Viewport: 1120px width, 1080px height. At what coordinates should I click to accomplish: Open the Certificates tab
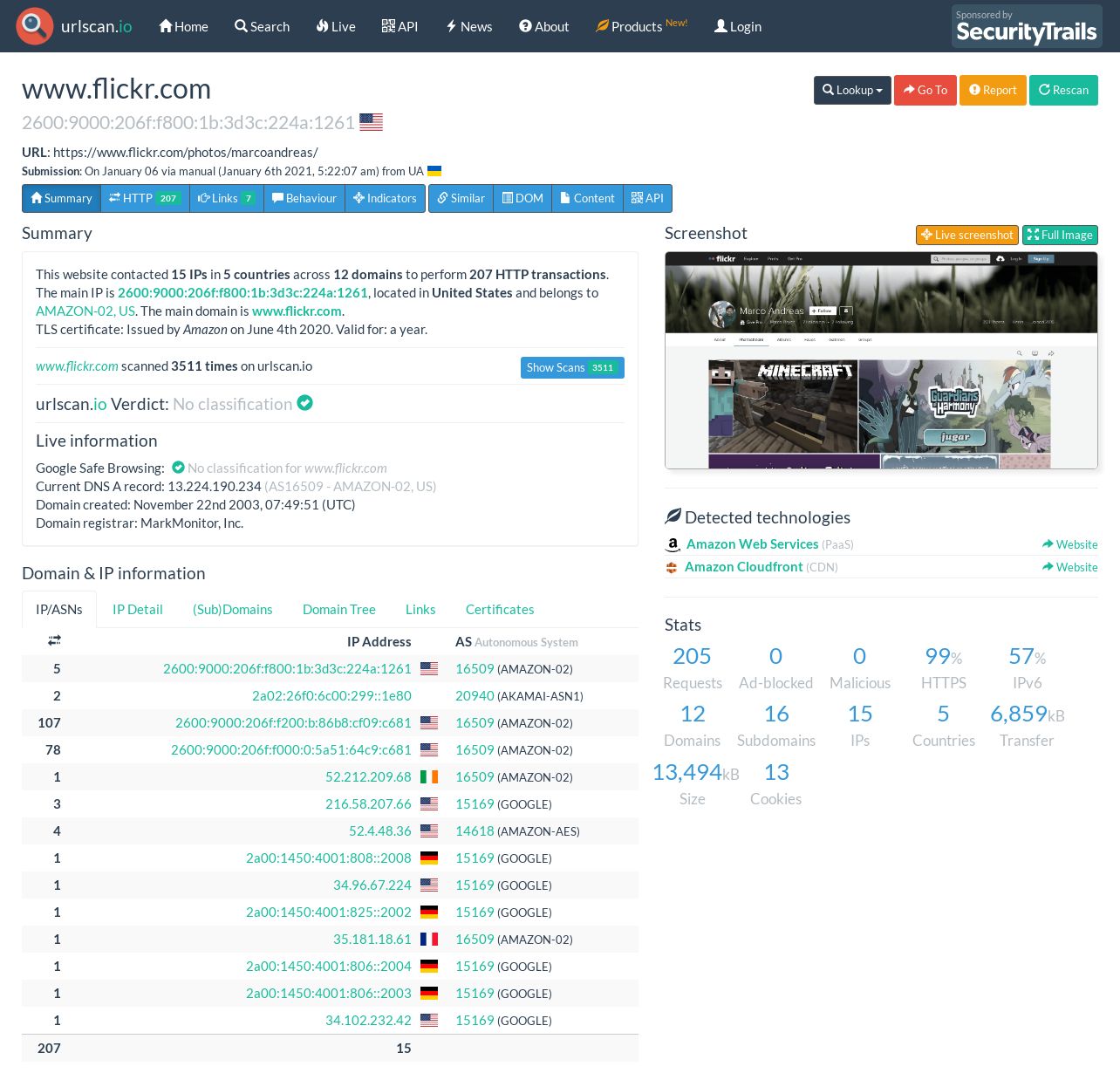[x=500, y=610]
